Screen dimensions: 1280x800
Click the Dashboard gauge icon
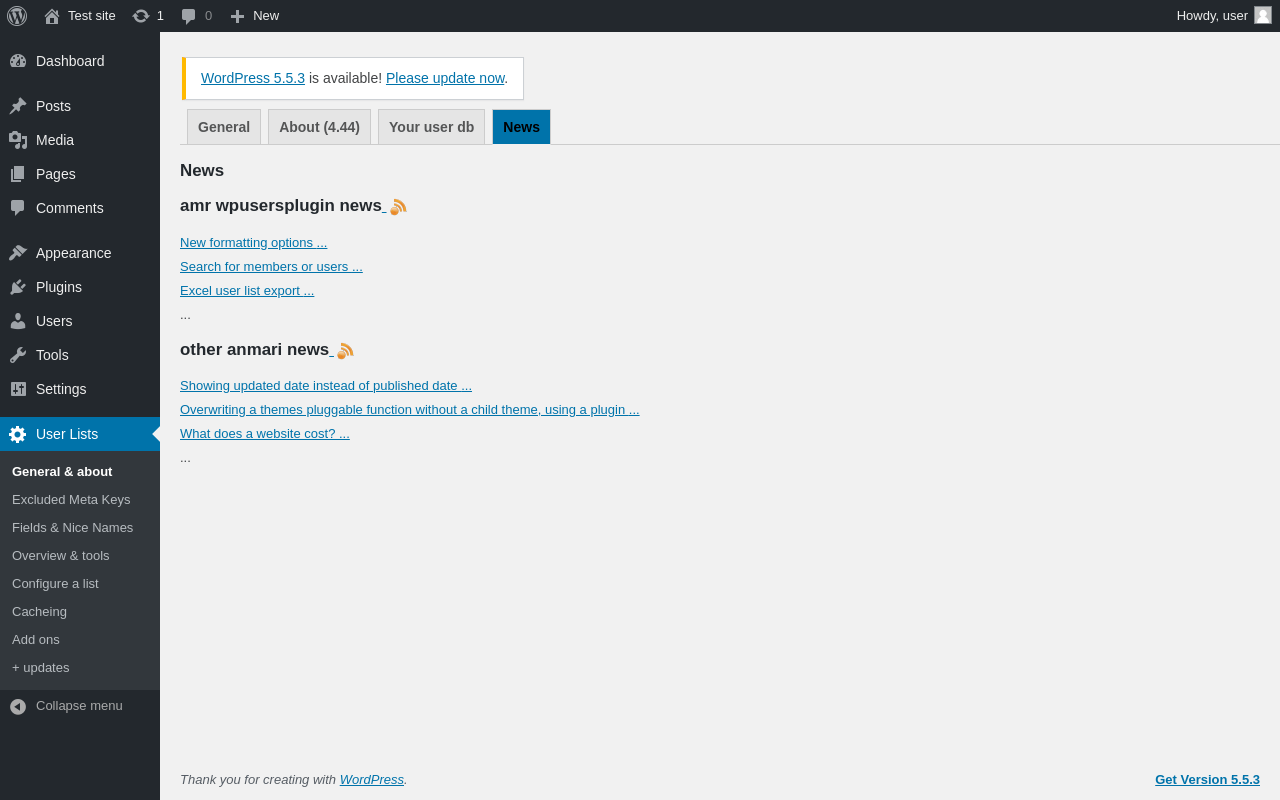18,61
